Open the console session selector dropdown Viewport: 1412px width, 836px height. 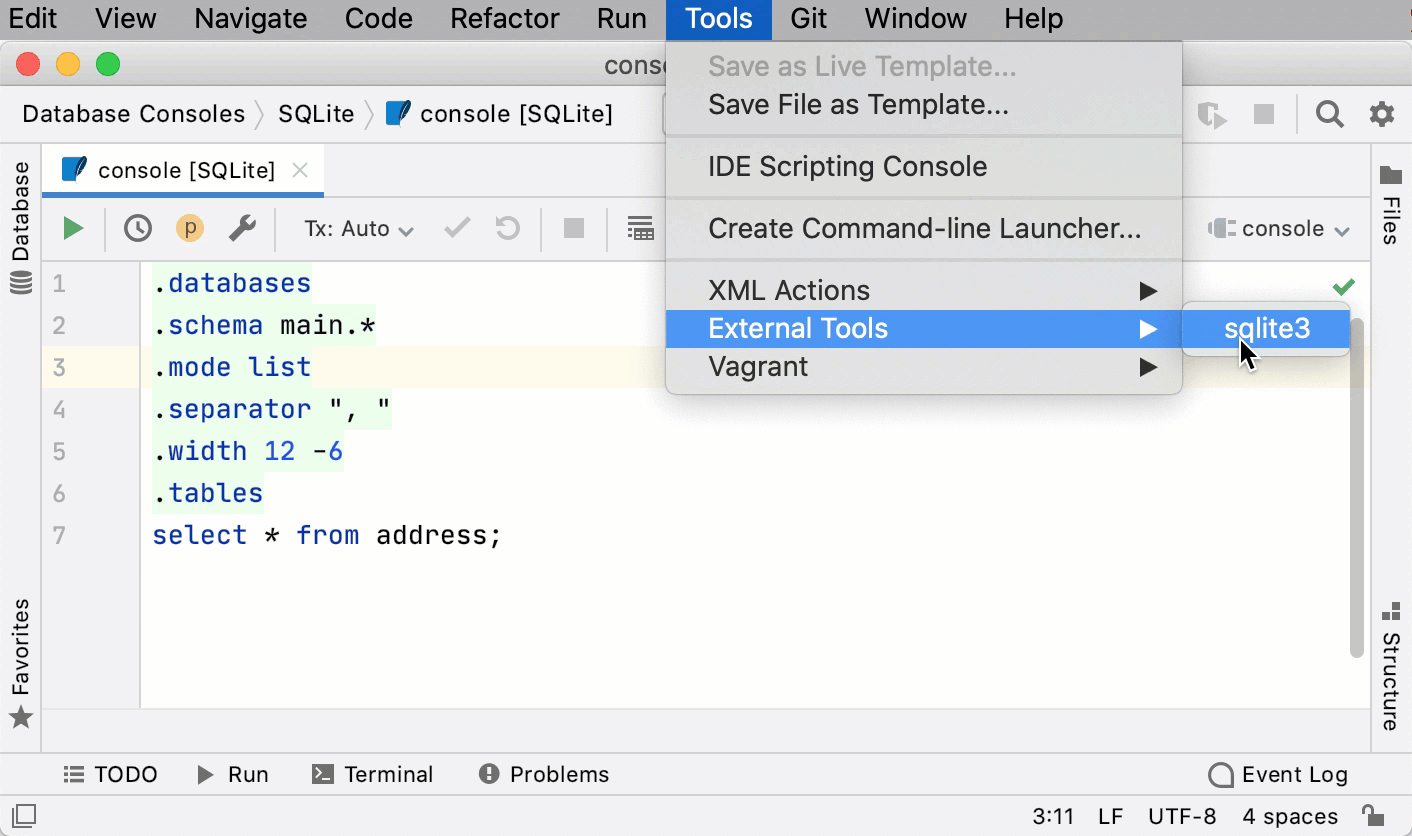click(1278, 228)
